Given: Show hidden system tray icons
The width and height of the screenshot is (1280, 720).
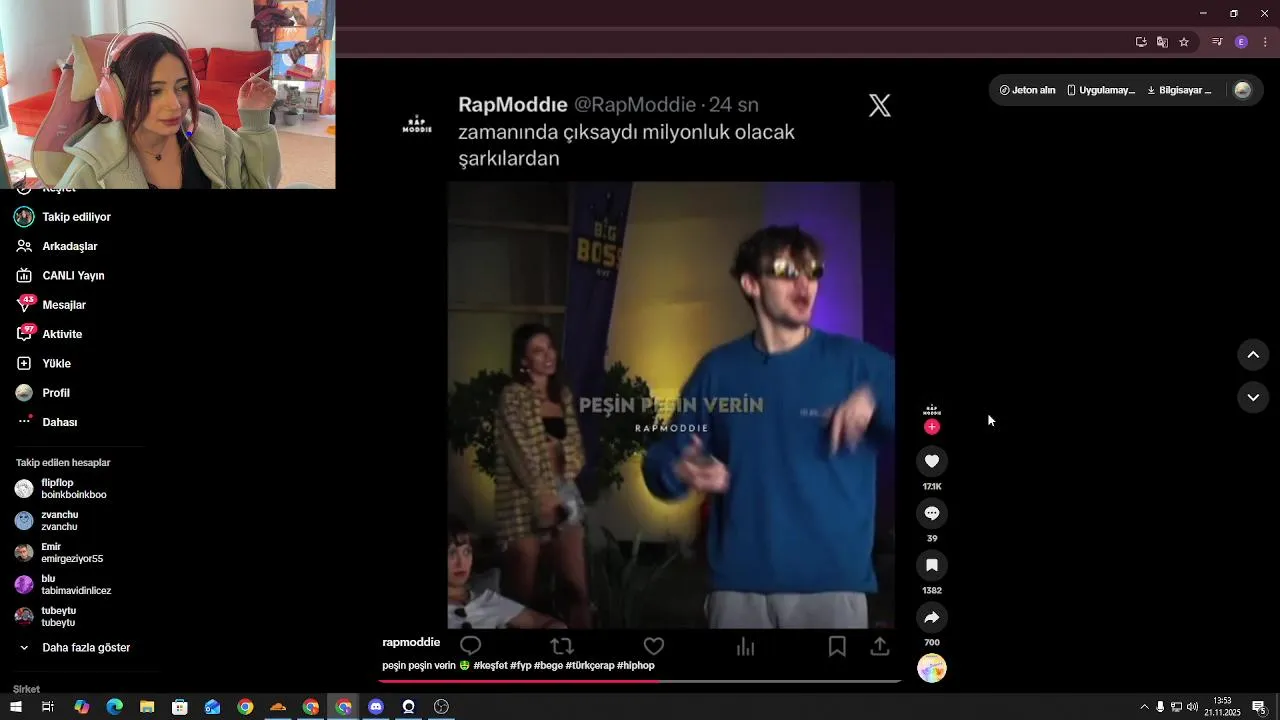Looking at the screenshot, I should point(1144,707).
